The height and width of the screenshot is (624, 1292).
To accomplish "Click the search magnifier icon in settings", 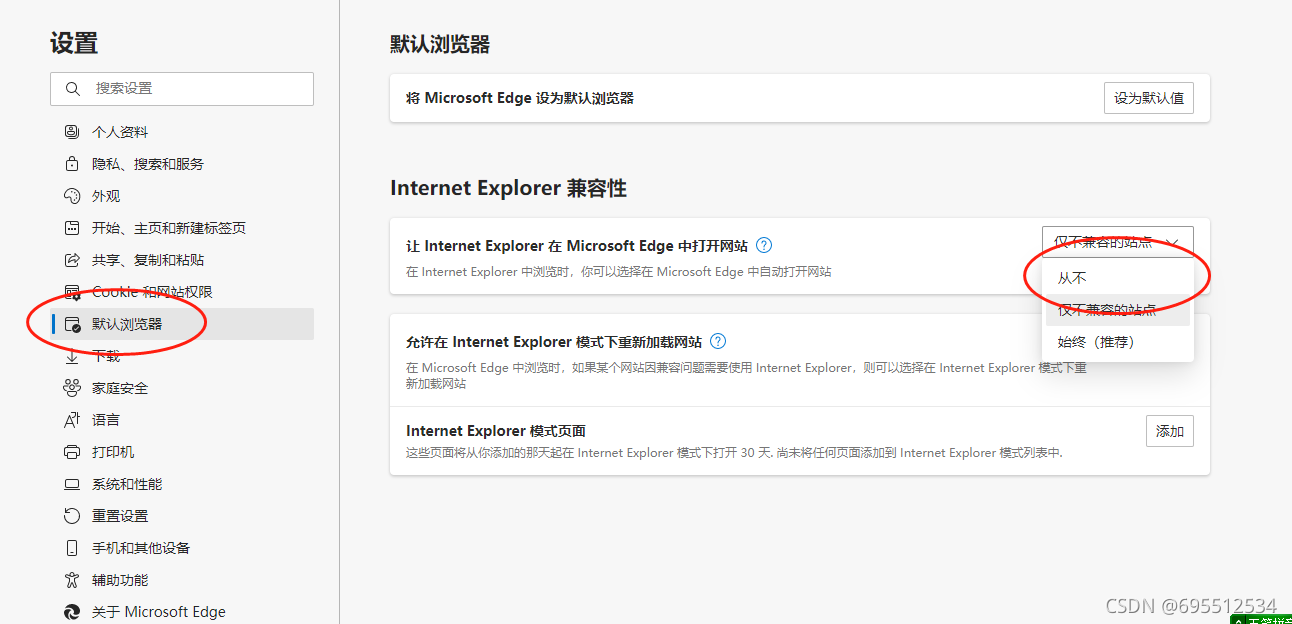I will tap(72, 89).
